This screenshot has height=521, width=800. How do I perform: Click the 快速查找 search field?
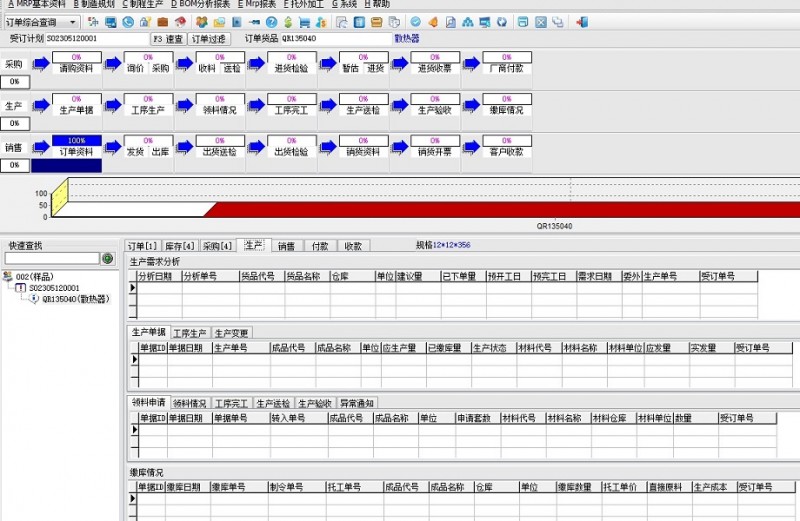click(x=52, y=258)
